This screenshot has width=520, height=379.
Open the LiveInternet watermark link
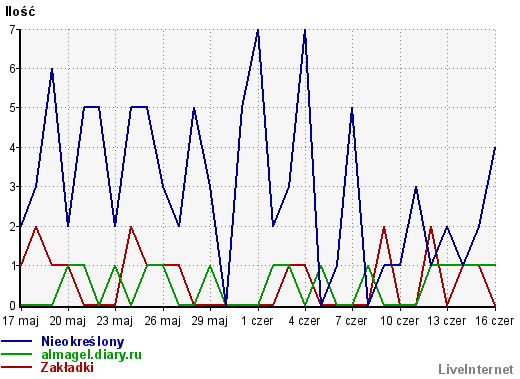[x=476, y=370]
